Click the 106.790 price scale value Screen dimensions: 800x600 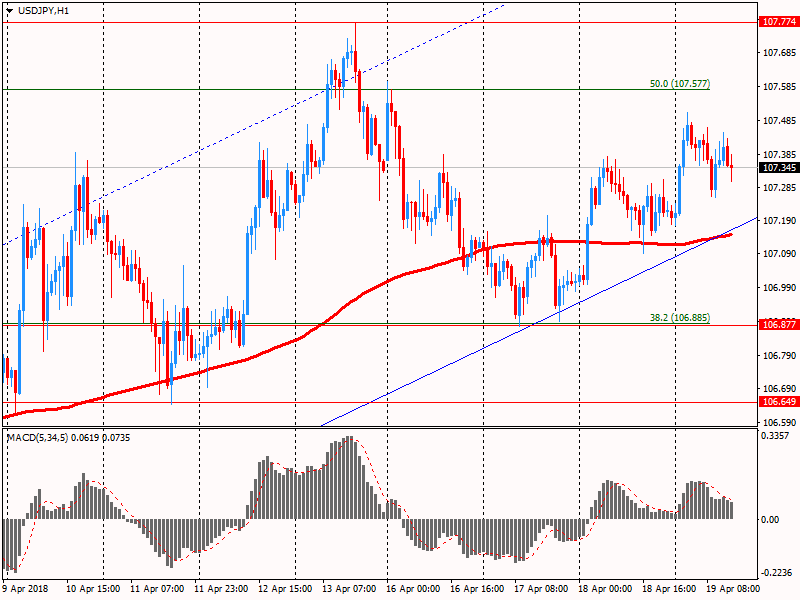779,355
